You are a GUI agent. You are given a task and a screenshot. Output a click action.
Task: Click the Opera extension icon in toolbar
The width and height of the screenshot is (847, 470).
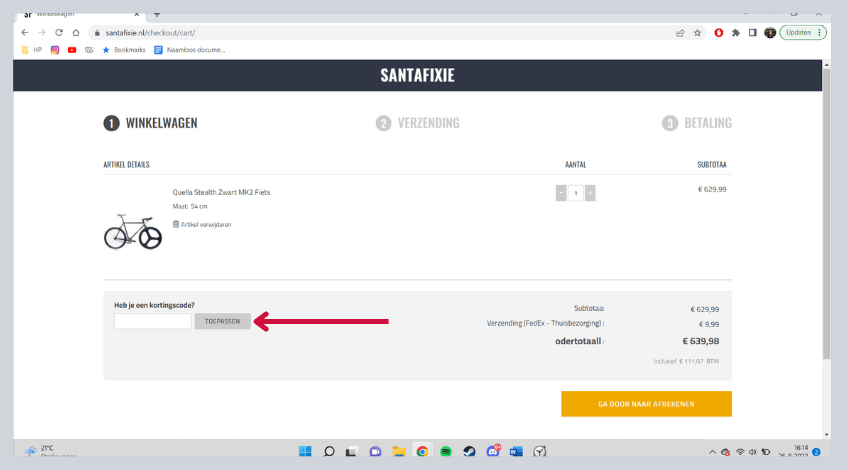point(719,32)
